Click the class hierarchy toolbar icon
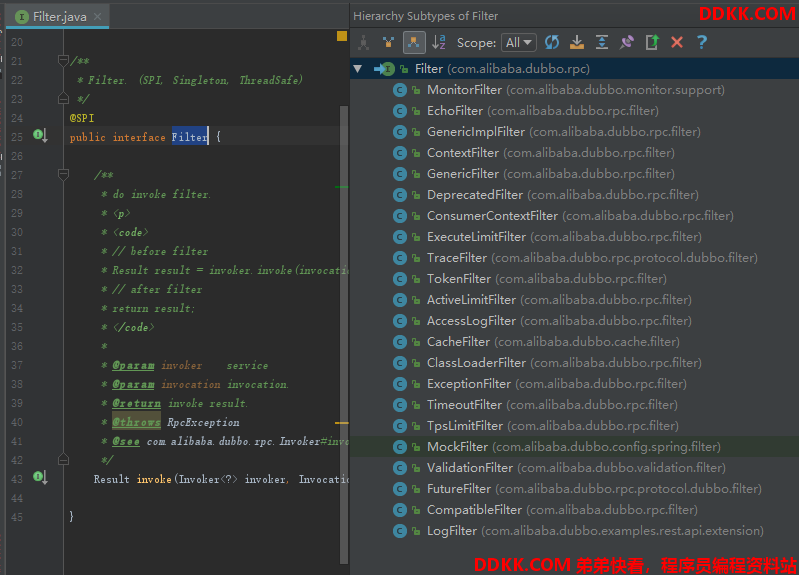This screenshot has width=799, height=575. [363, 42]
